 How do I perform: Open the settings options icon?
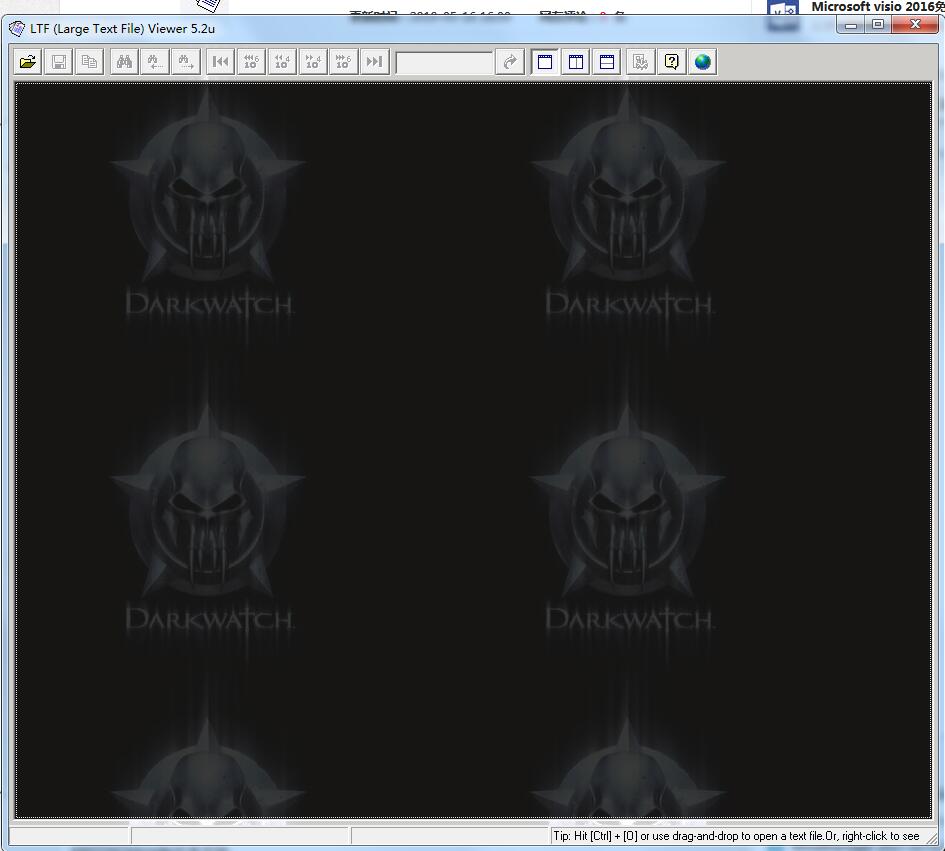(641, 62)
